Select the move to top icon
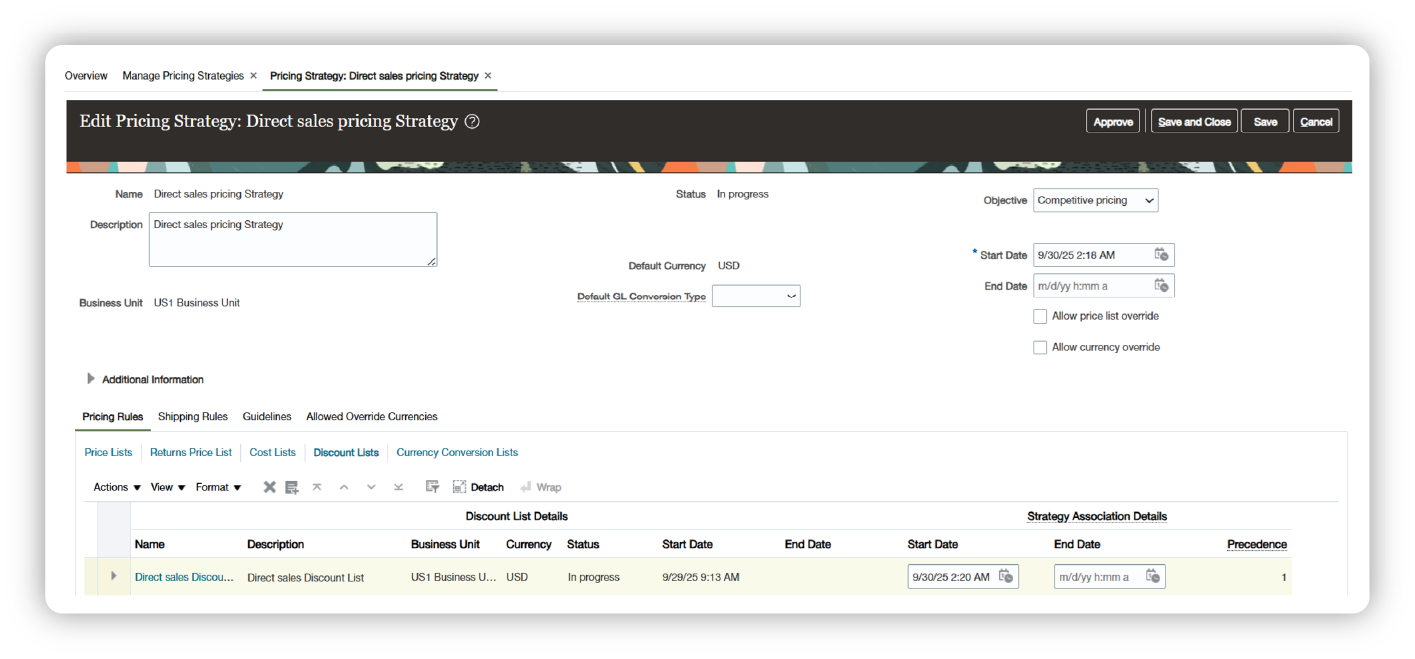 [316, 487]
